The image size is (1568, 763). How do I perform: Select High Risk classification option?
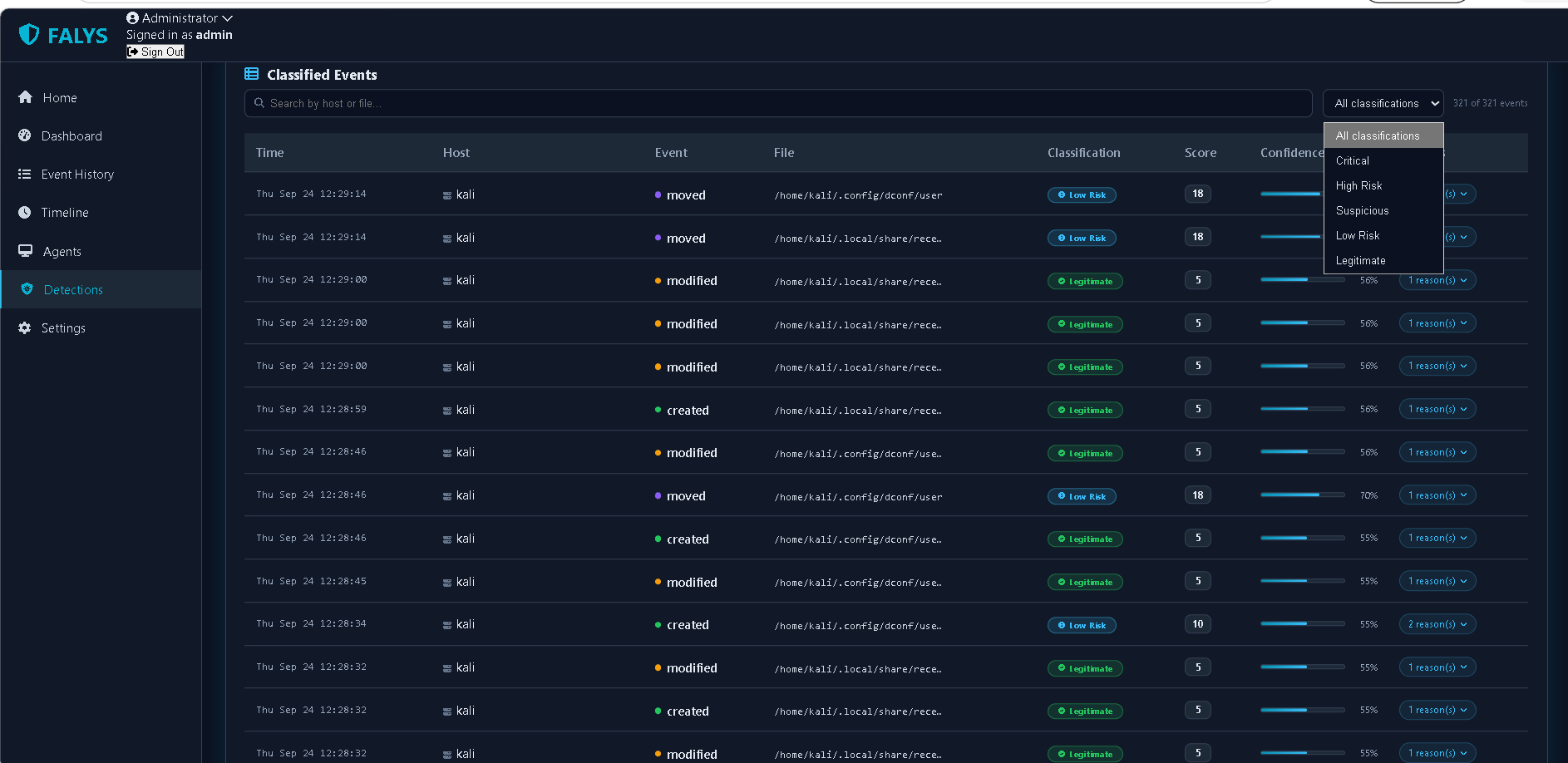point(1383,185)
